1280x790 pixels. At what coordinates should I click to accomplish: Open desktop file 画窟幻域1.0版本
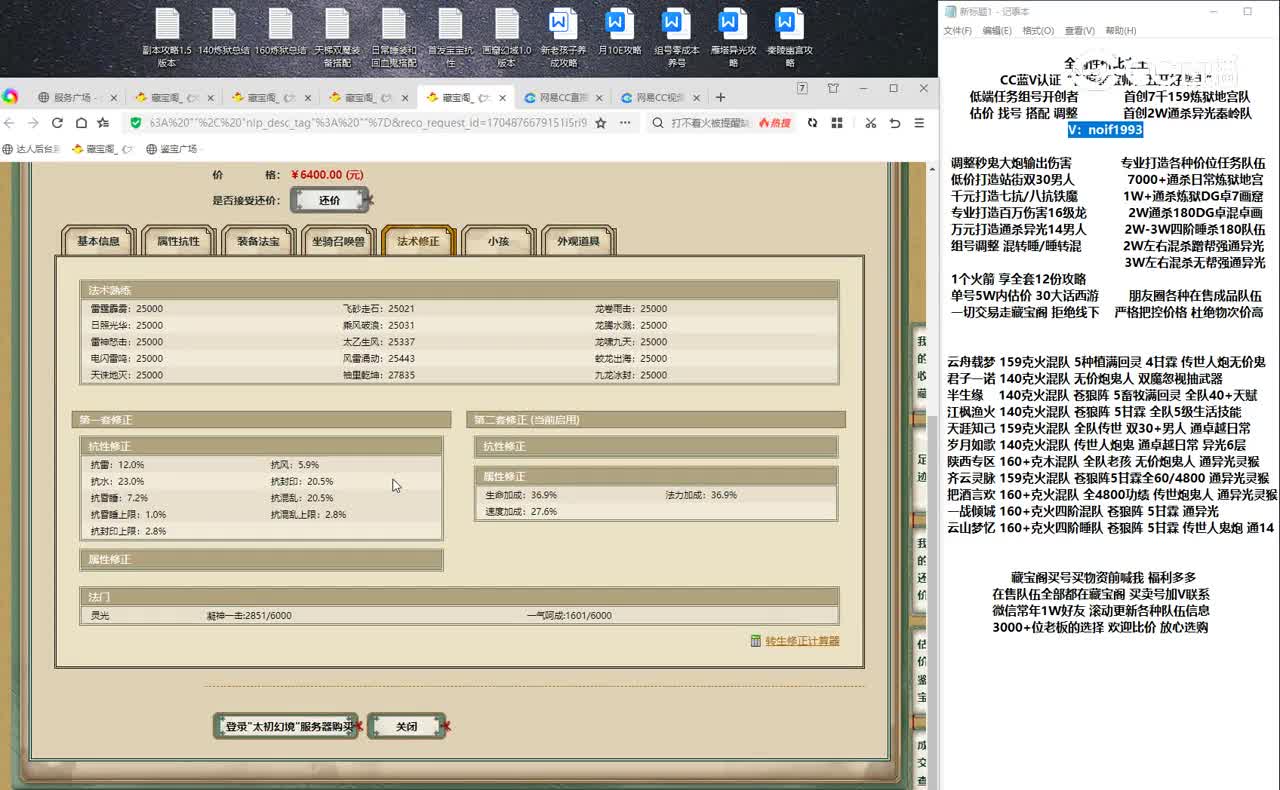coord(507,38)
